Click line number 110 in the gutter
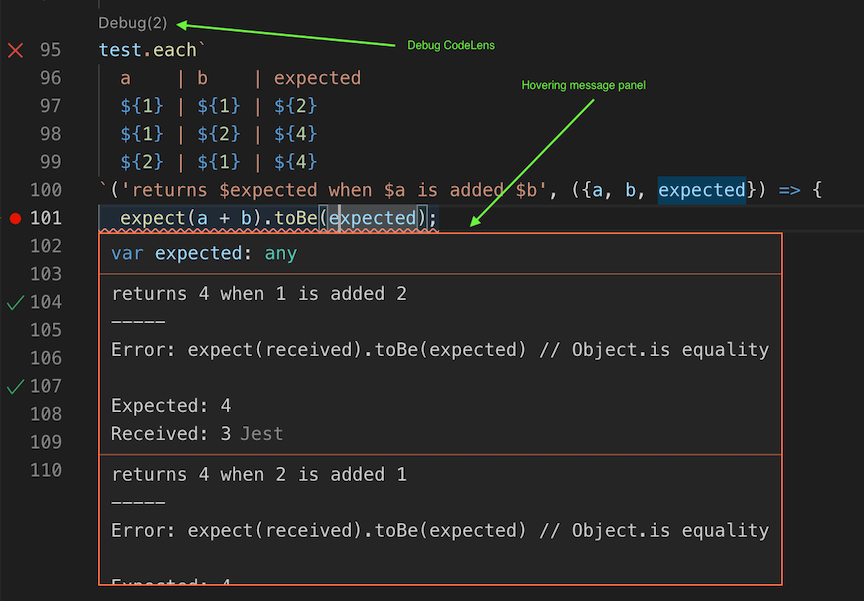 pos(46,470)
